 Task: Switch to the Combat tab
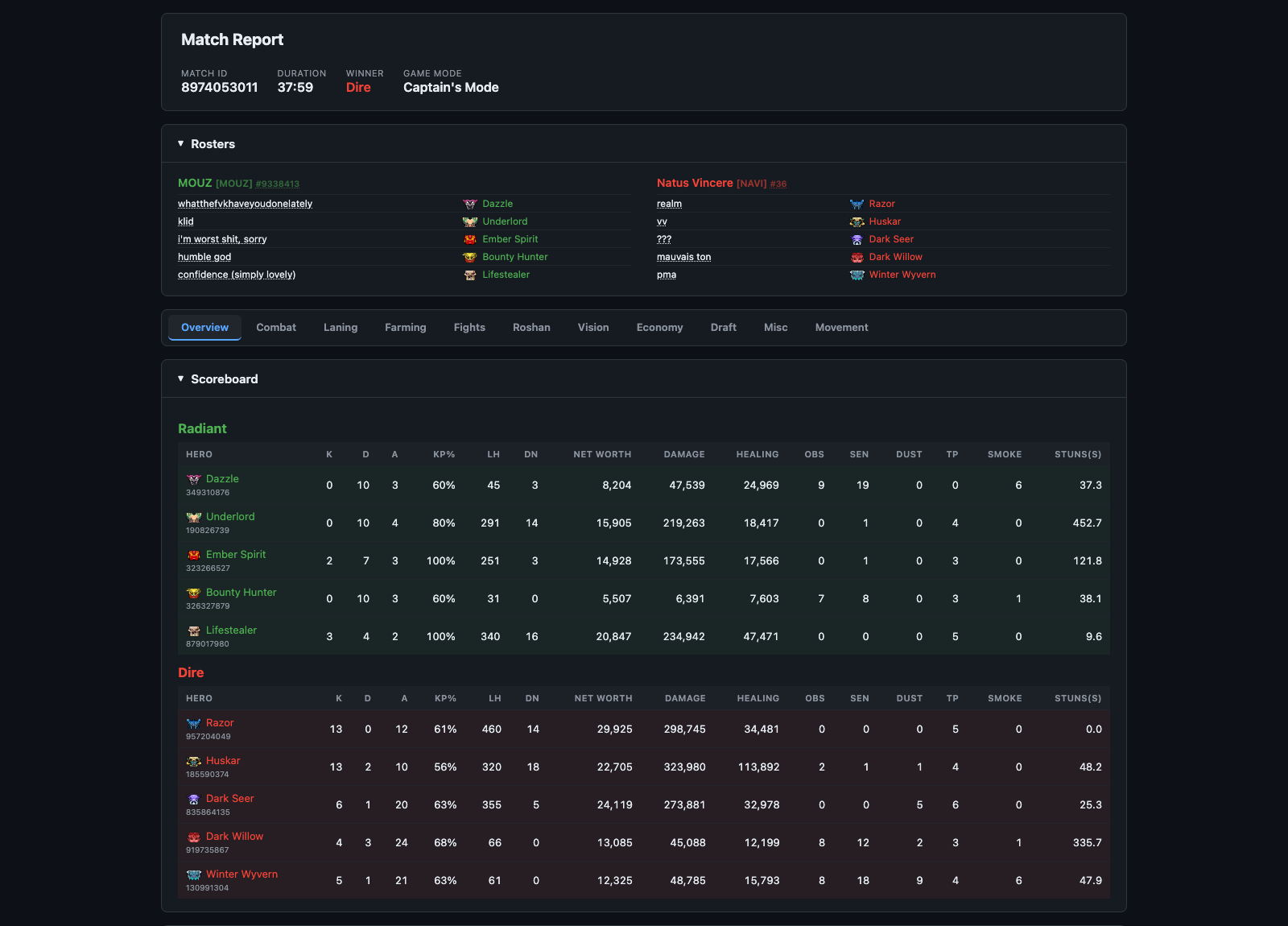[276, 328]
